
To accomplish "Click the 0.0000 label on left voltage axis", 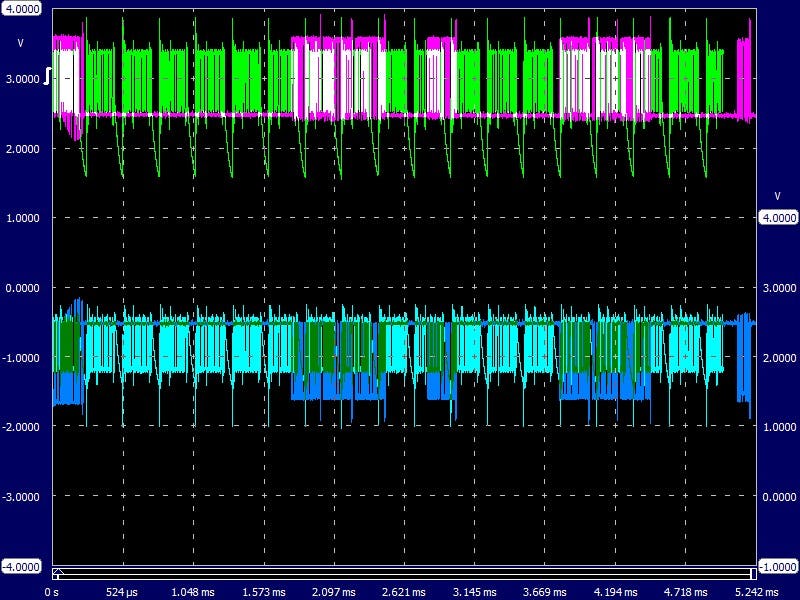I will 22,288.
